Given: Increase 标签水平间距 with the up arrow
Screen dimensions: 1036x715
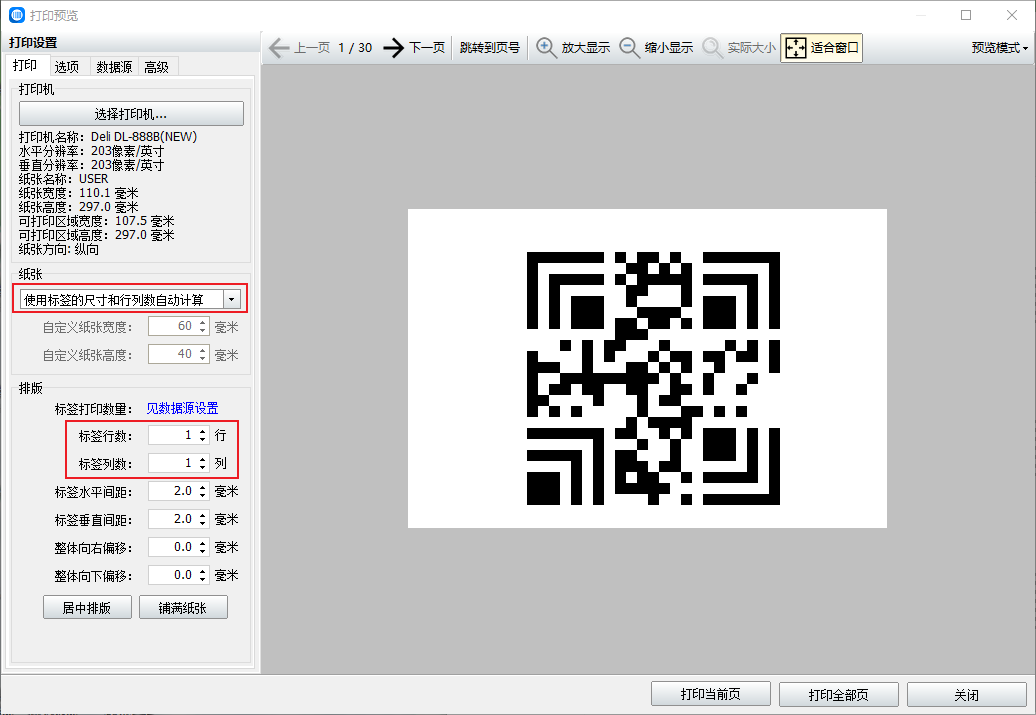Looking at the screenshot, I should [203, 487].
